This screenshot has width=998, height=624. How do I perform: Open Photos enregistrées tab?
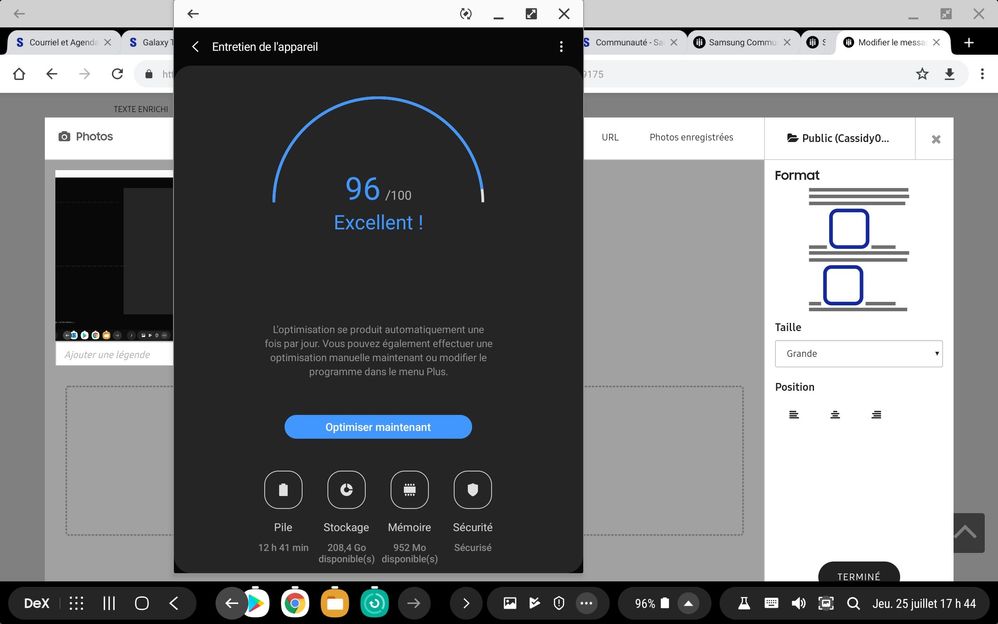coord(691,137)
